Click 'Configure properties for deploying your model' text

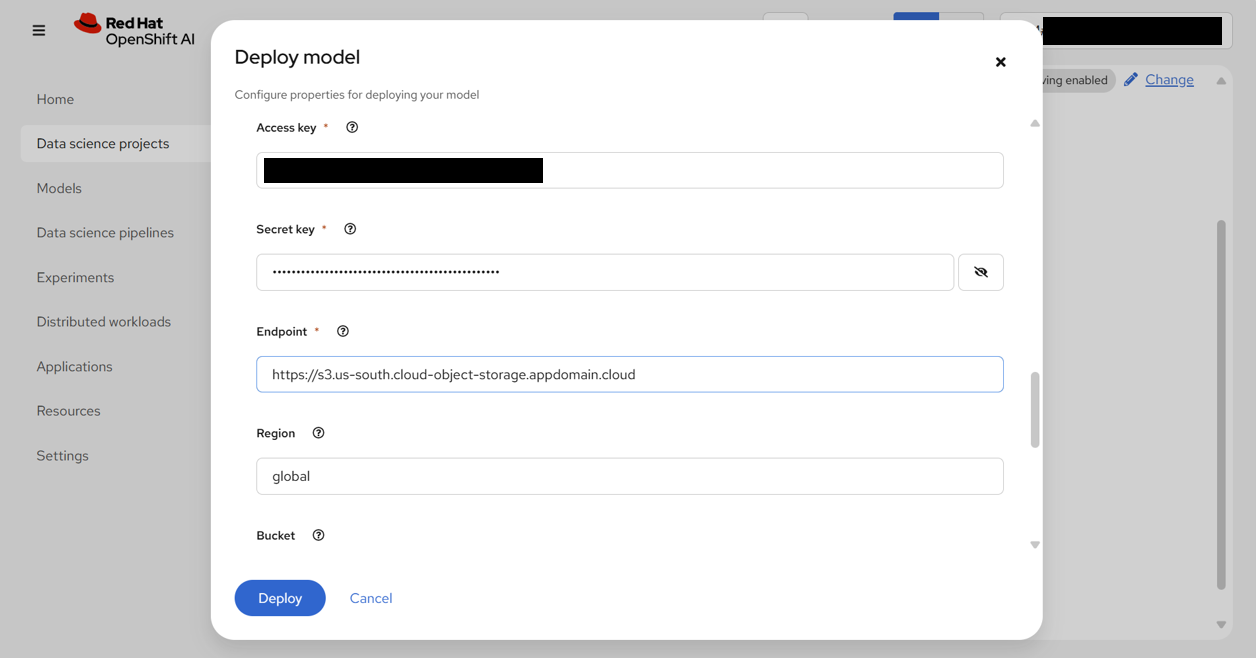357,95
